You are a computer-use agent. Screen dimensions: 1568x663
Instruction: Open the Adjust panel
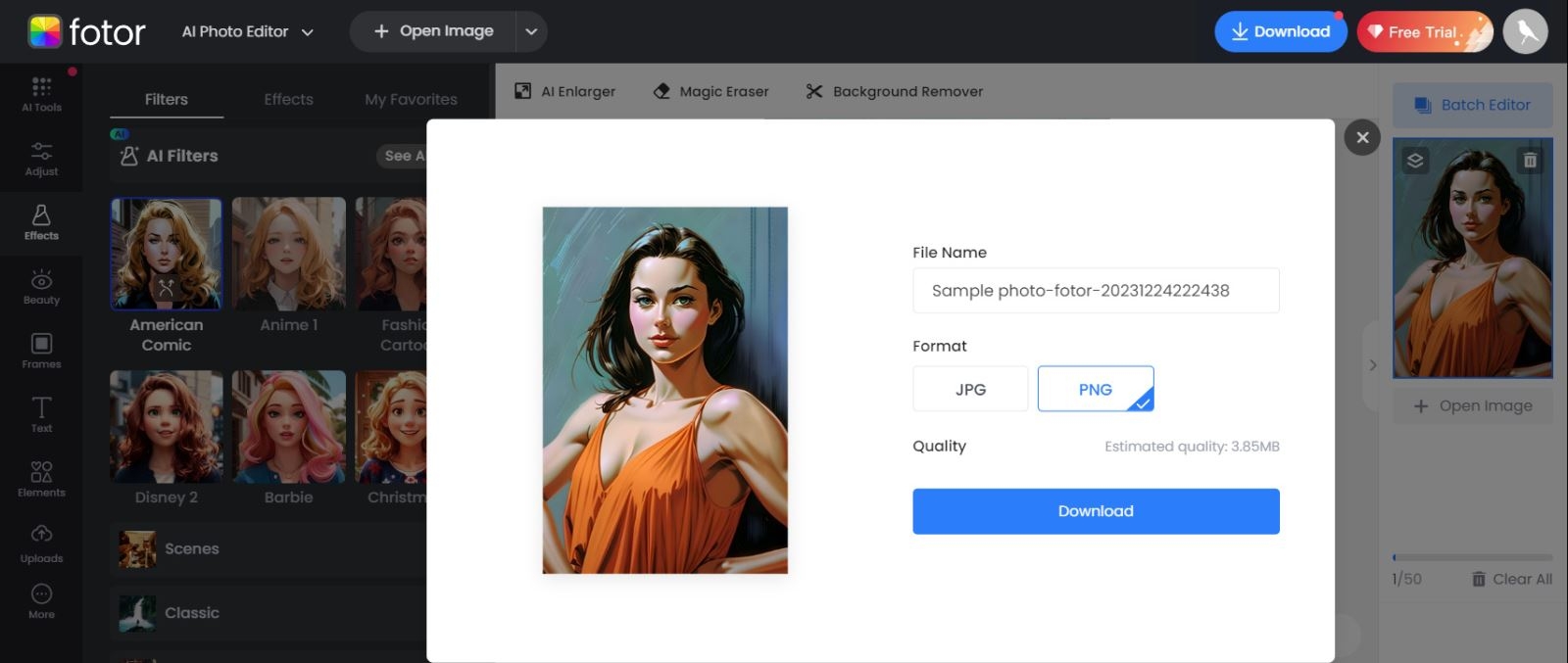click(x=41, y=159)
